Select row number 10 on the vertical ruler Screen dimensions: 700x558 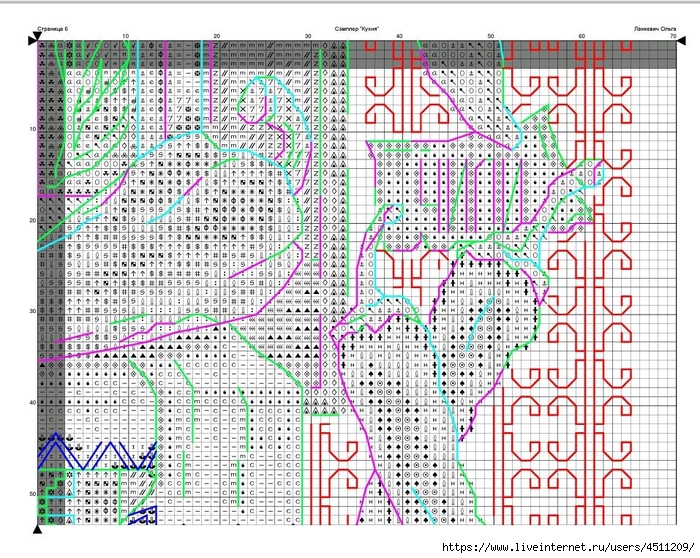click(33, 129)
